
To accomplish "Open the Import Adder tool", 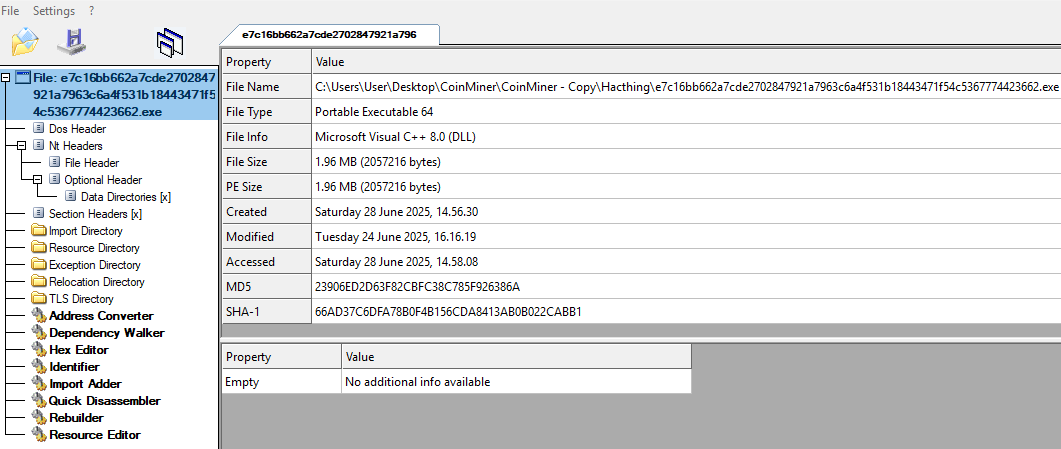I will click(85, 384).
